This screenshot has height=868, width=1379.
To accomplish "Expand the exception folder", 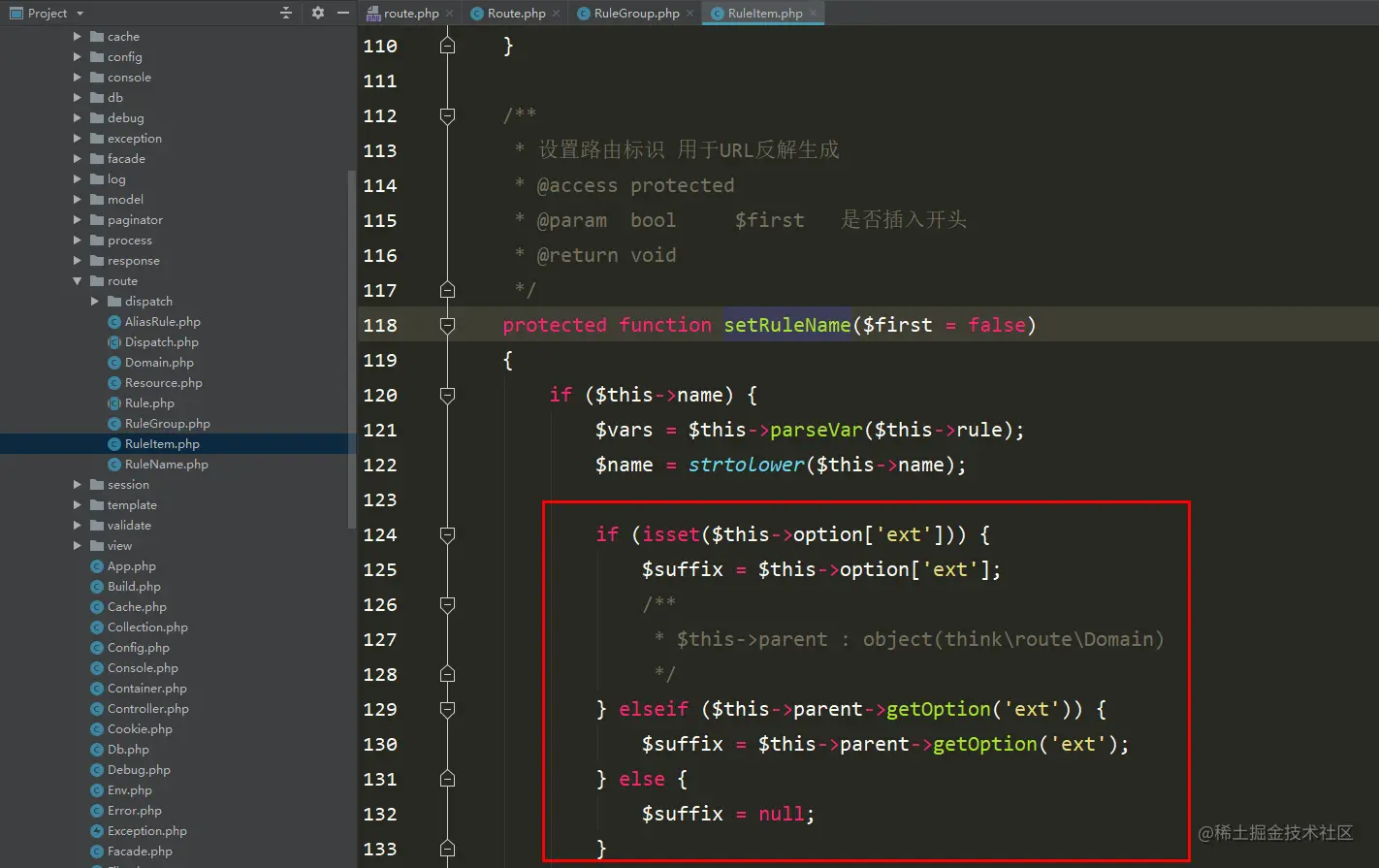I will (78, 139).
